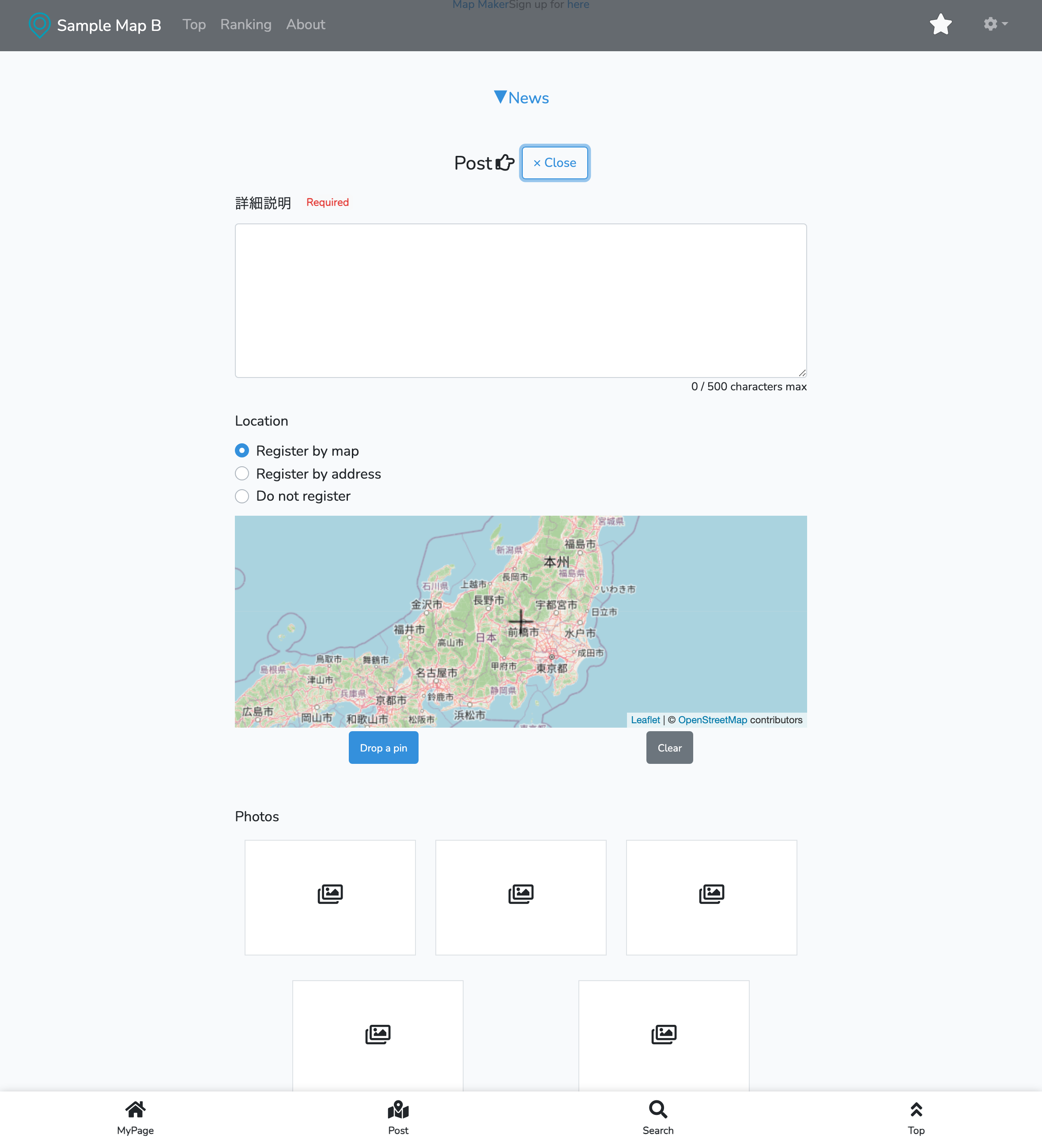This screenshot has width=1042, height=1148.
Task: Click the Map Maker link at top
Action: [480, 4]
